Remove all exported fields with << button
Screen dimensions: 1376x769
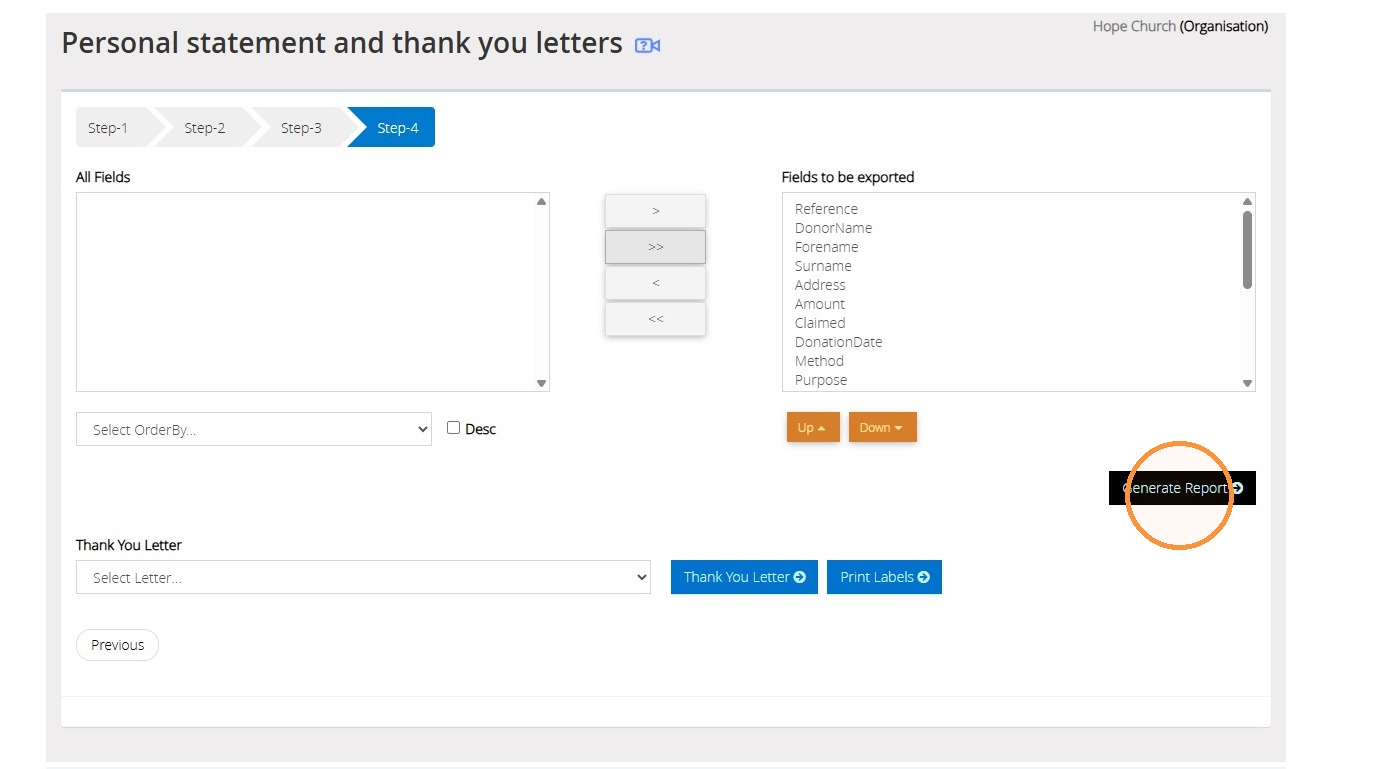(655, 319)
